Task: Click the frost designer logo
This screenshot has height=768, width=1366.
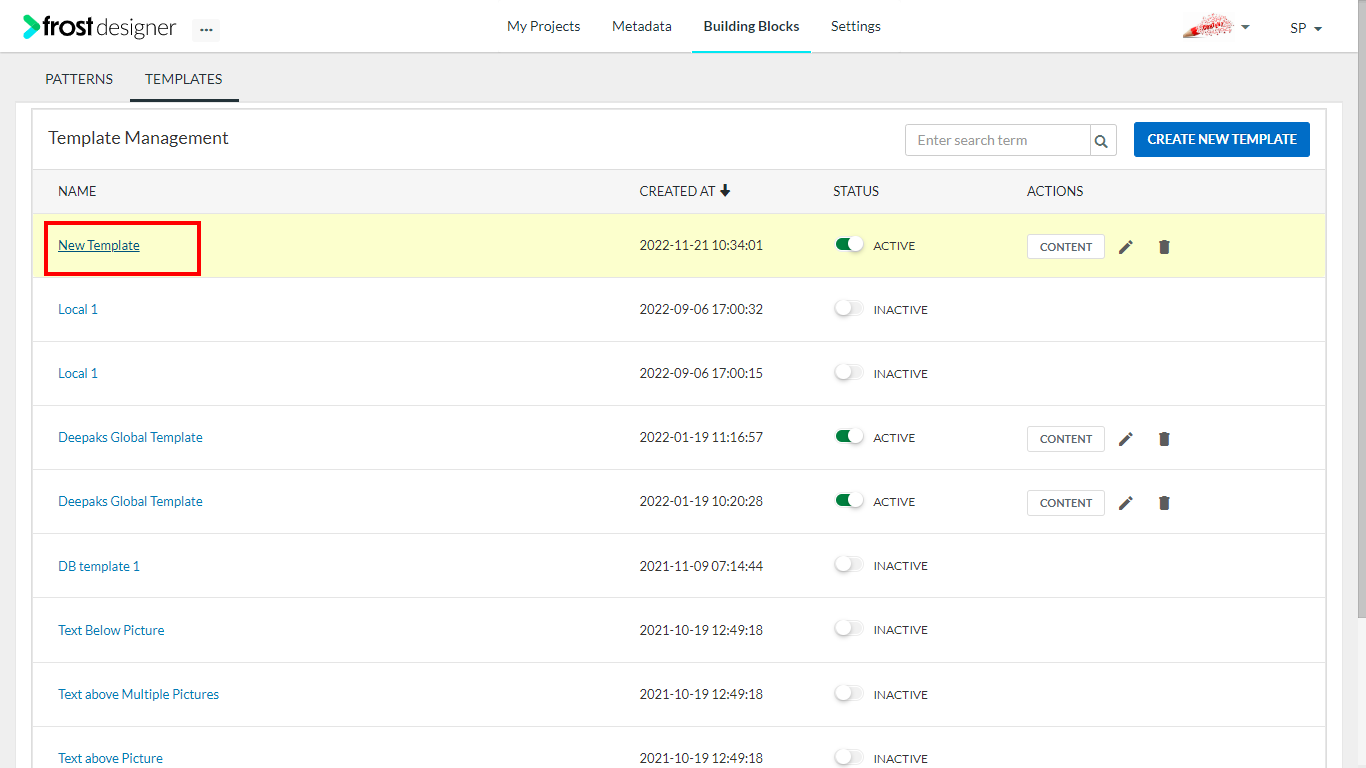Action: click(x=100, y=27)
